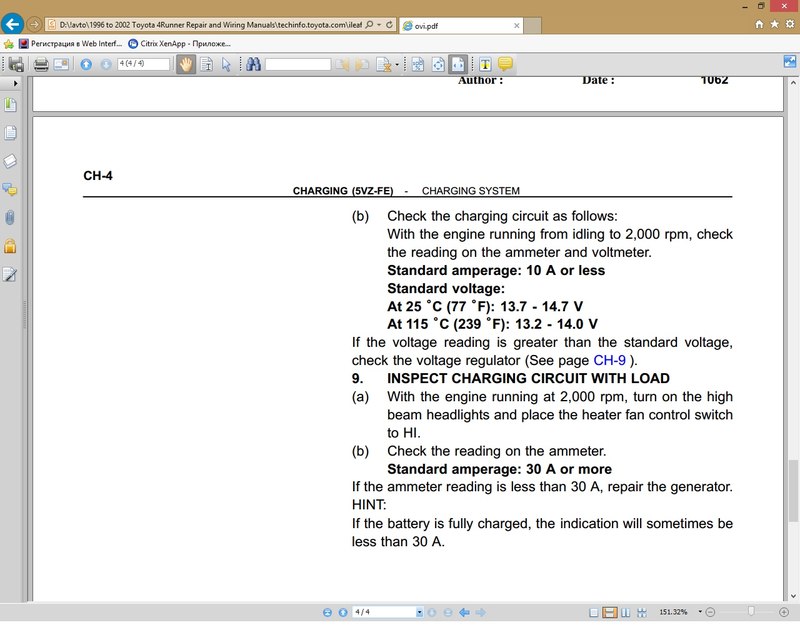Click the First page button in bottom bar

click(327, 612)
